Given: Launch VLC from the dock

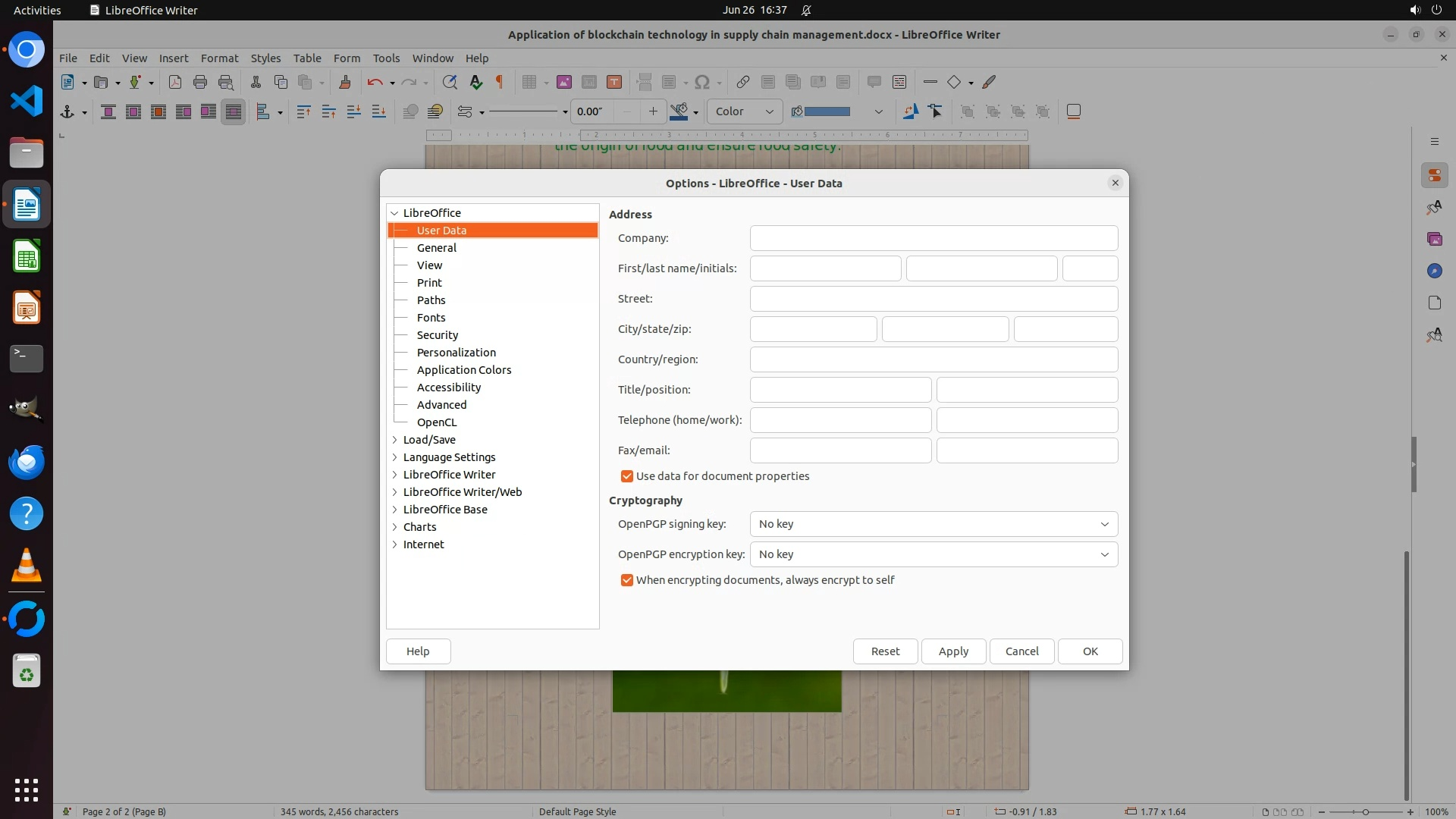Looking at the screenshot, I should 27,566.
